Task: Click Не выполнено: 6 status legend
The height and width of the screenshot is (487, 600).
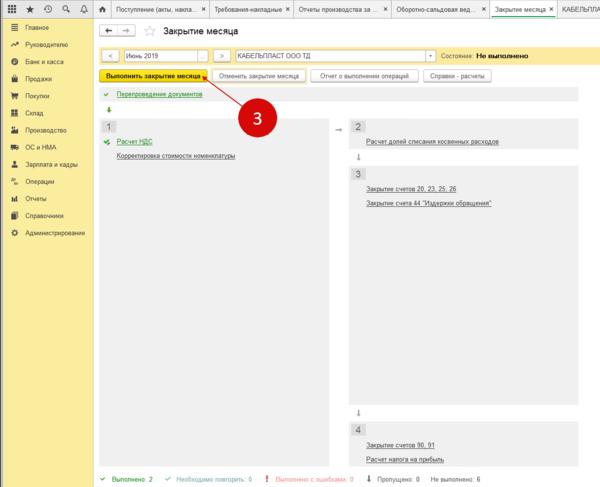Action: tap(455, 479)
